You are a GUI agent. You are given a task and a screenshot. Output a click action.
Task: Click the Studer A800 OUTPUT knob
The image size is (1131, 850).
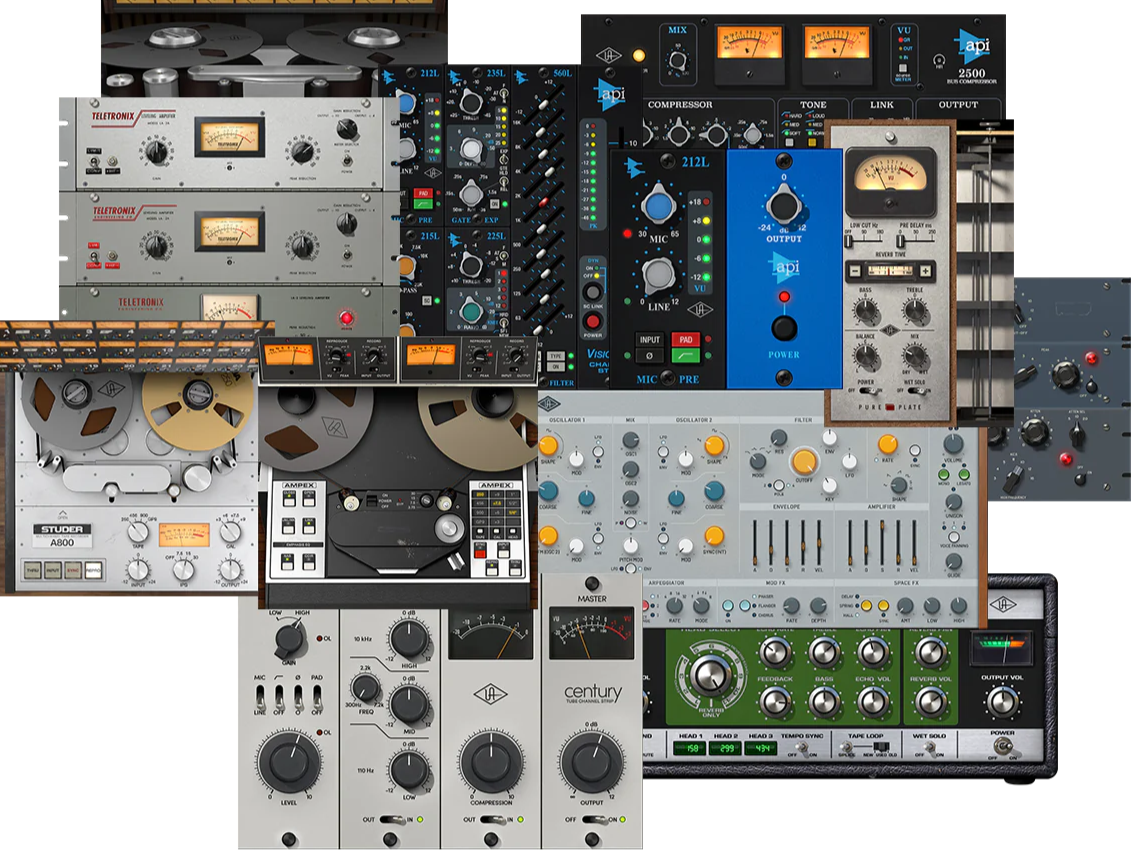pos(230,569)
